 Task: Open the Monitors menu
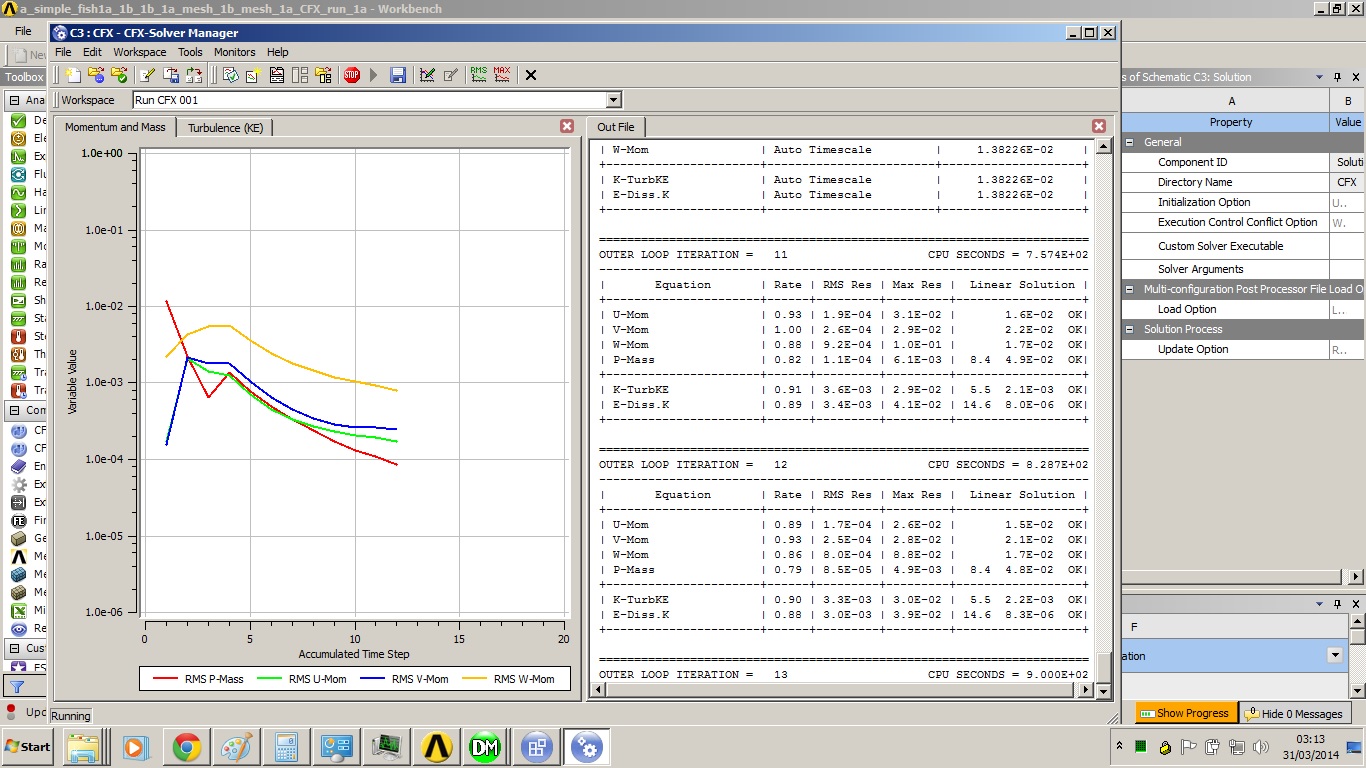[235, 52]
